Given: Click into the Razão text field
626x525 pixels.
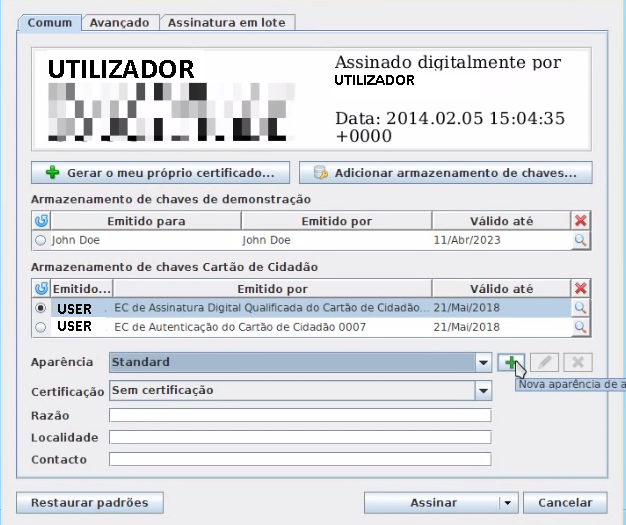Looking at the screenshot, I should coord(300,415).
